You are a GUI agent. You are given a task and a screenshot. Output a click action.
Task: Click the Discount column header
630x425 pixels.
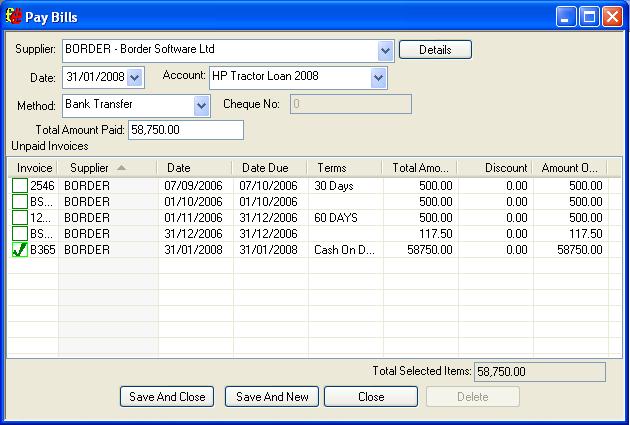[x=495, y=168]
